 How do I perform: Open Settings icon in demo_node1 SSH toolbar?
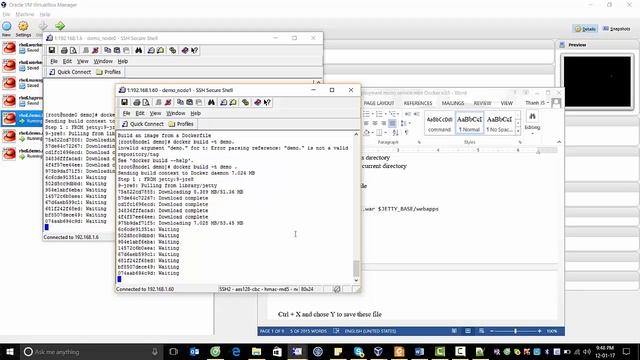245,102
